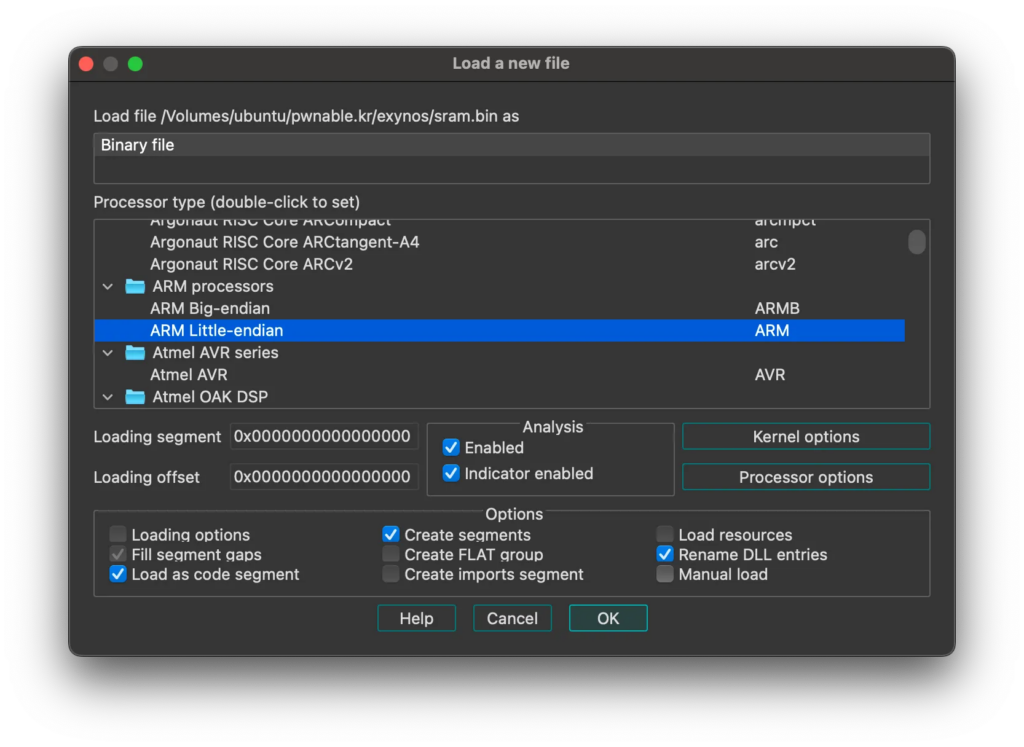Toggle the Fill segment gaps checkbox

click(118, 554)
